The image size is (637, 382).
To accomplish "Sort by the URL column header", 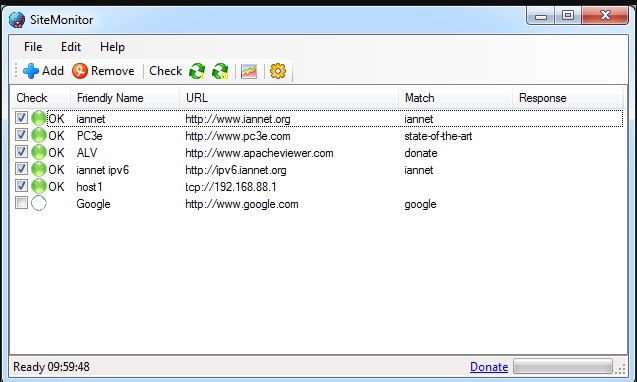I will click(289, 98).
